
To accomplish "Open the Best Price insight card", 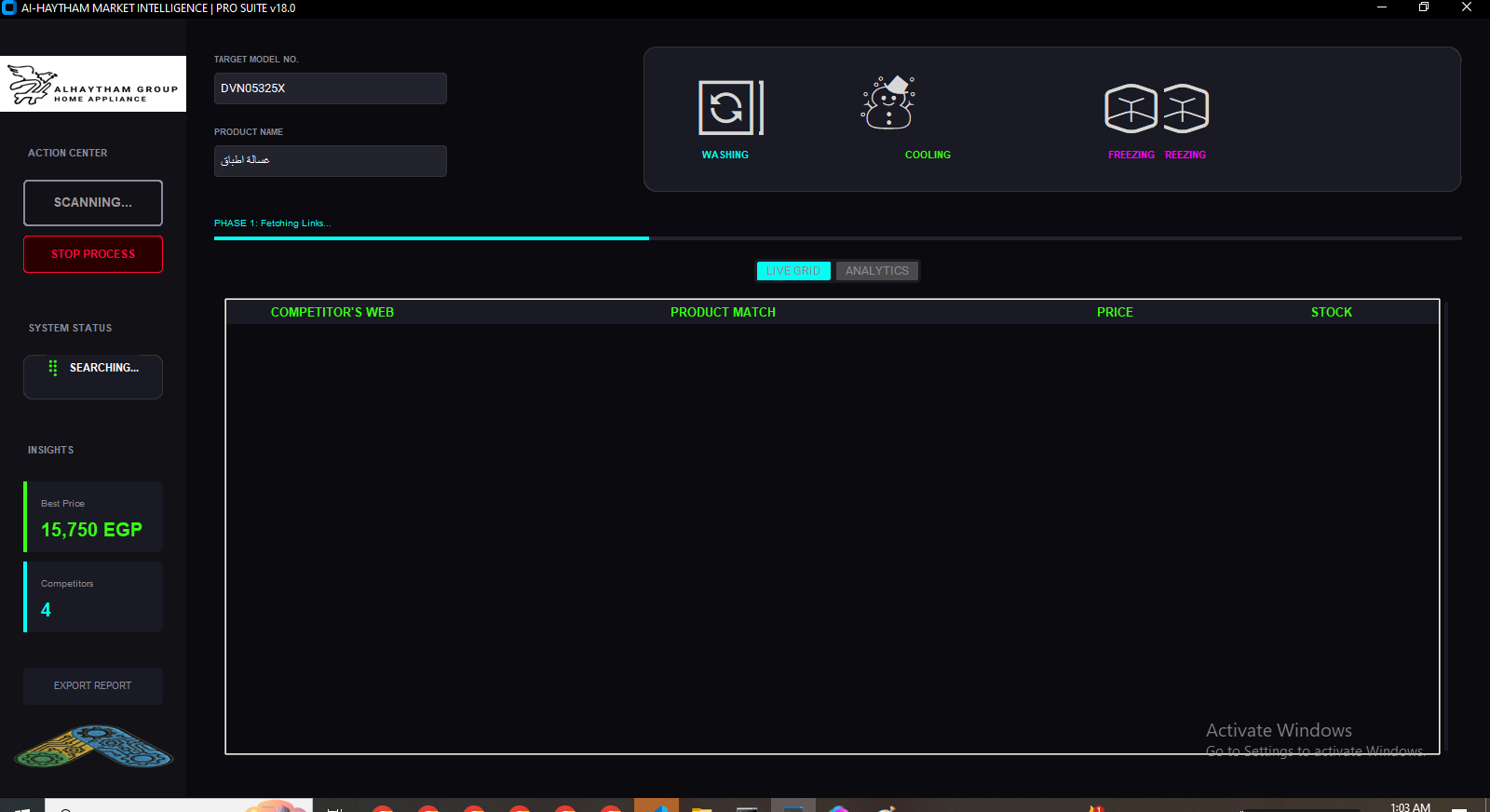I will tap(93, 518).
